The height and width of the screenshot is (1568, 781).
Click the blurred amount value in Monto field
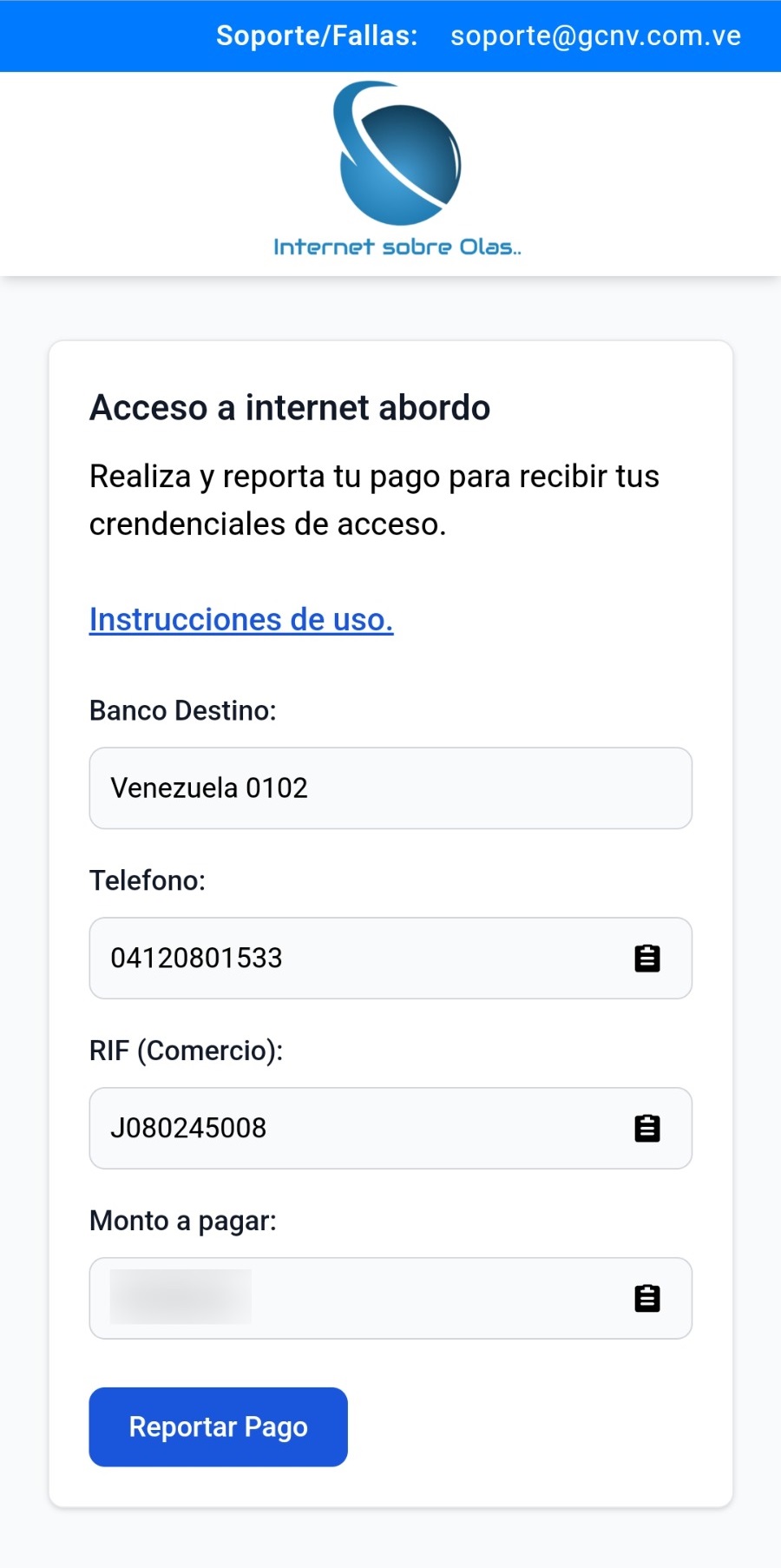tap(180, 1297)
